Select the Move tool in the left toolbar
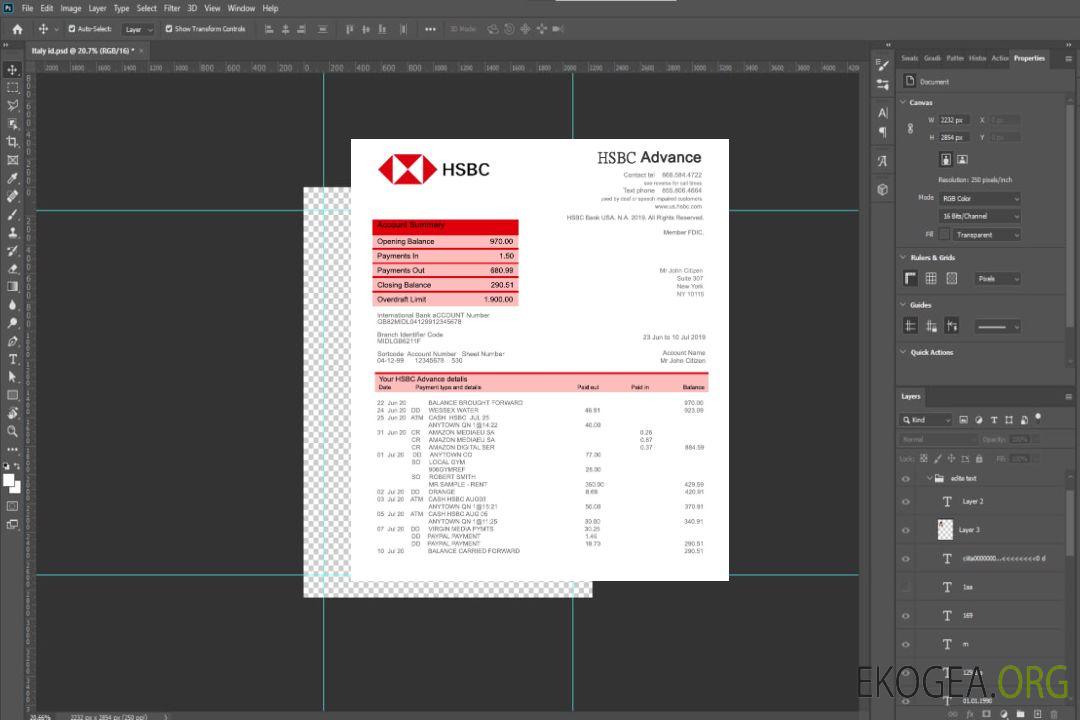 click(12, 70)
